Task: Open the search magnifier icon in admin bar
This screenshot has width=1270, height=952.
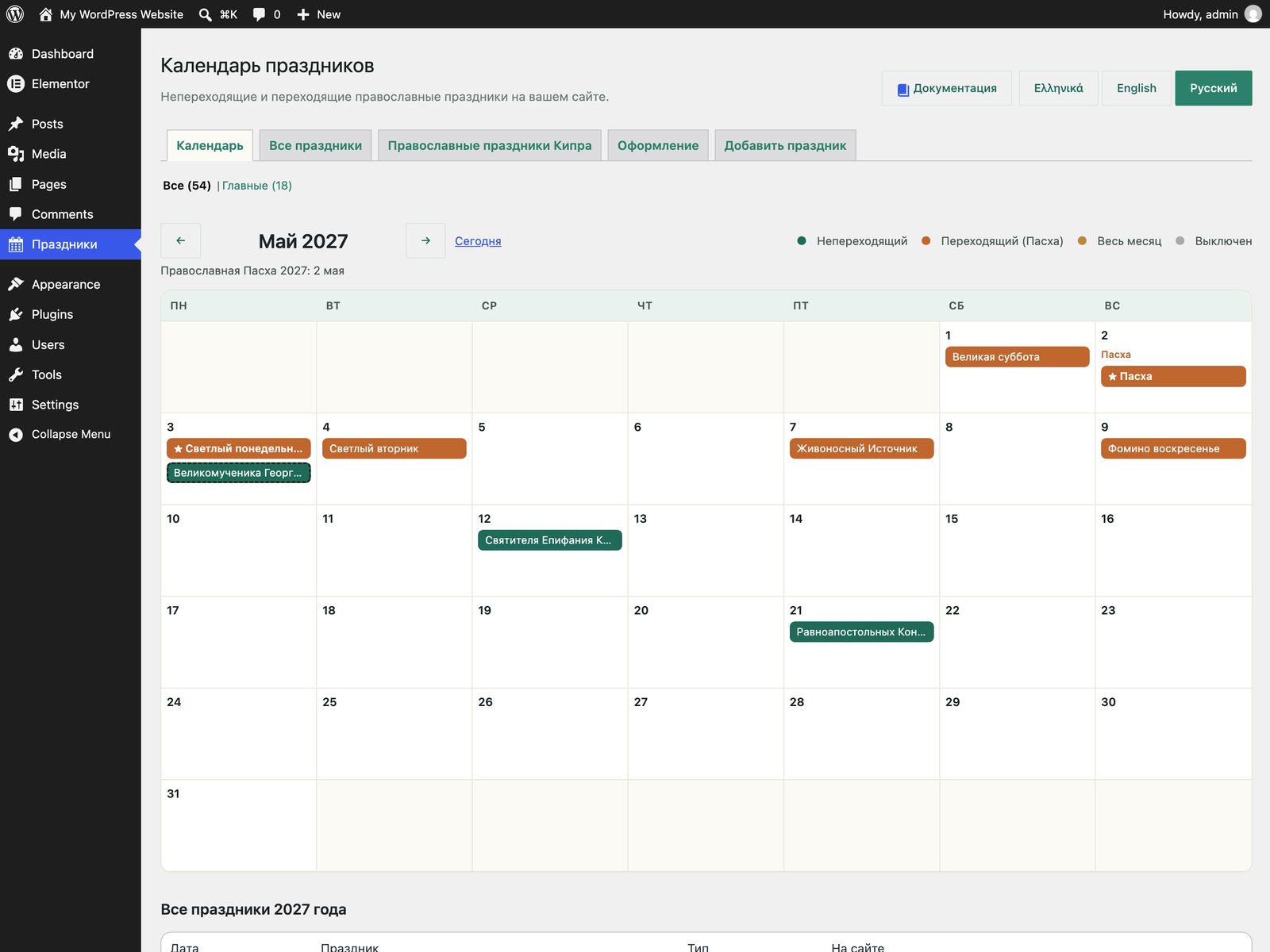Action: click(x=205, y=14)
